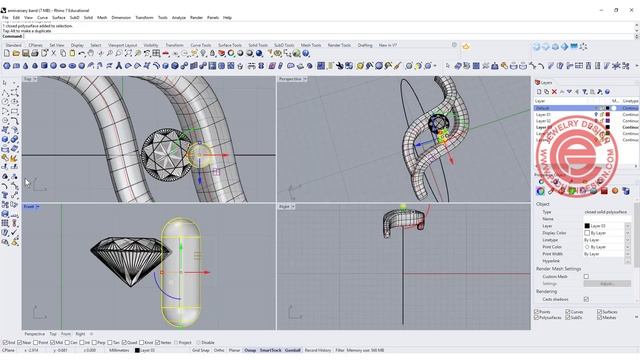Open the Perspective viewport title dropdown
The height and width of the screenshot is (360, 640).
click(305, 79)
